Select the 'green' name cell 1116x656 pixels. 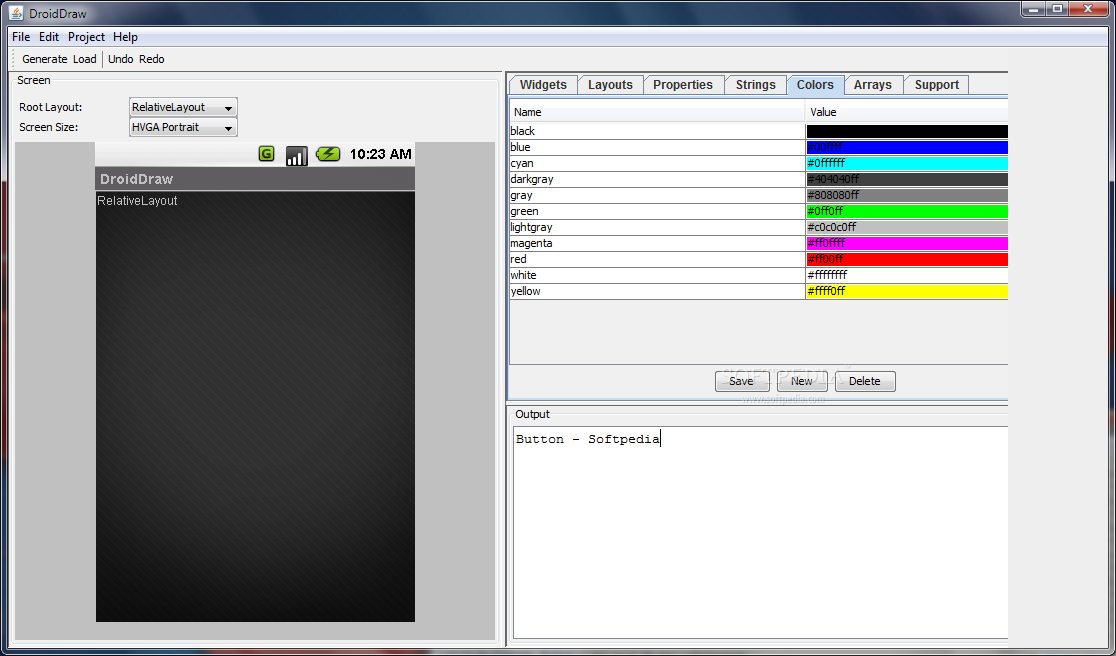[657, 211]
